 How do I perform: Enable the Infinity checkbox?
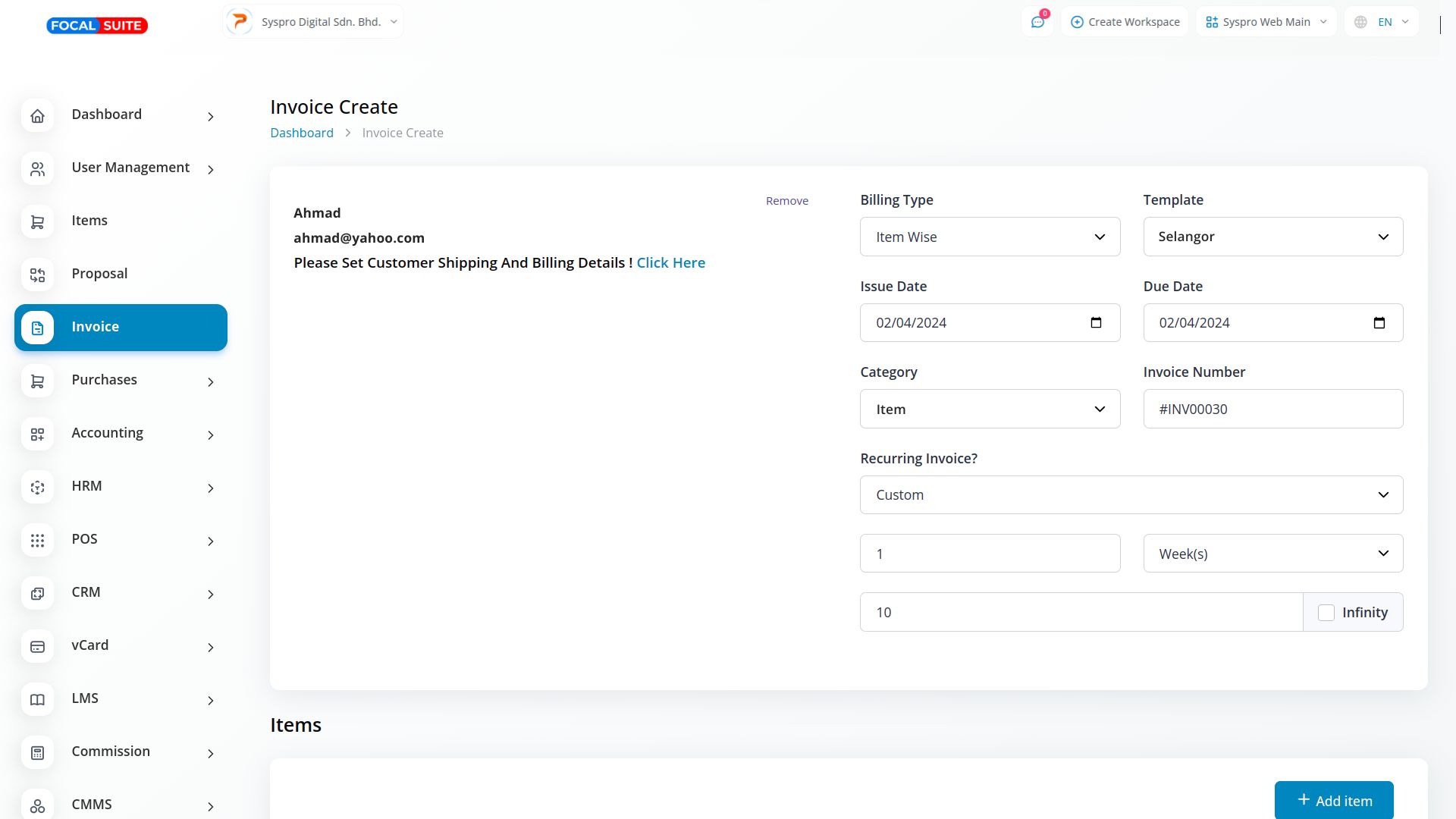tap(1326, 613)
